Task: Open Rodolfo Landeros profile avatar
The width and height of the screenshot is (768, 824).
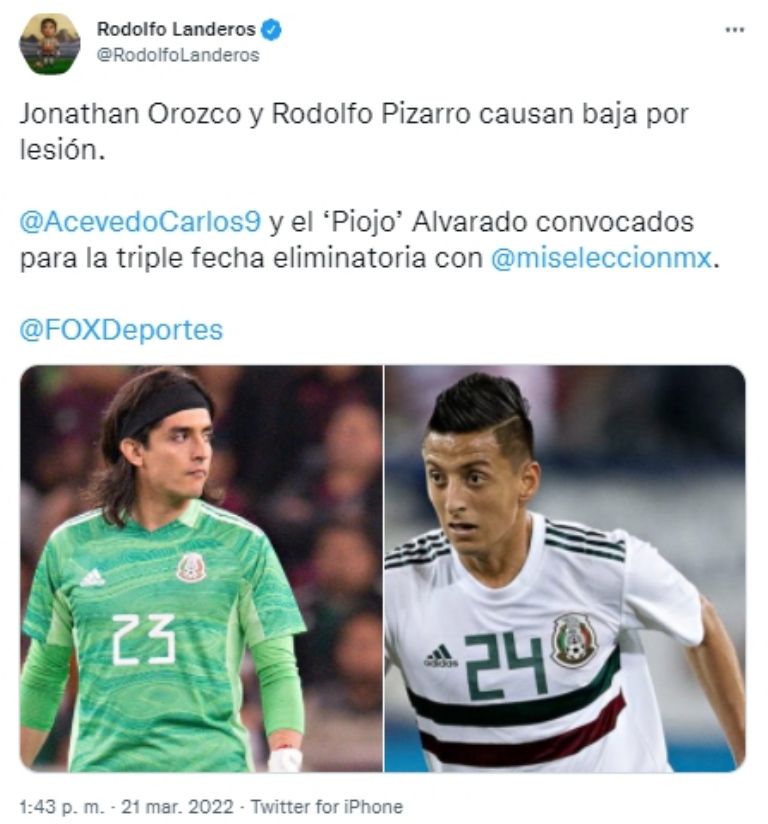Action: point(49,44)
